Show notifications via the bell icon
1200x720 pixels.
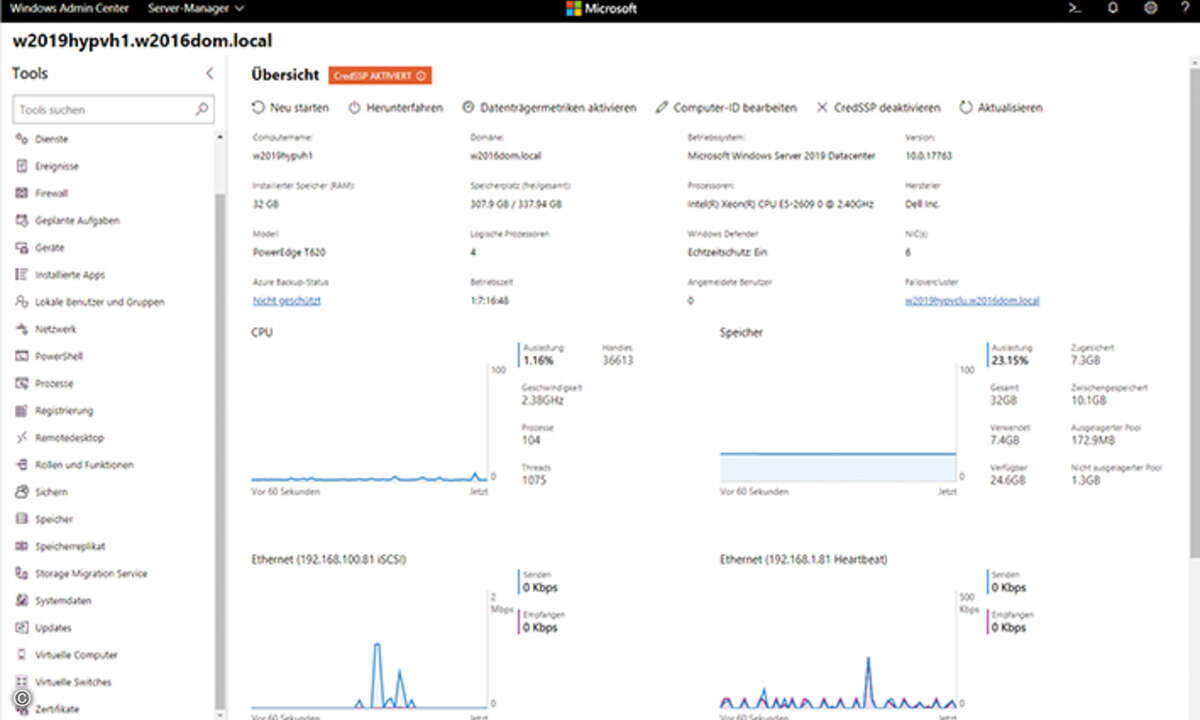[x=1113, y=8]
